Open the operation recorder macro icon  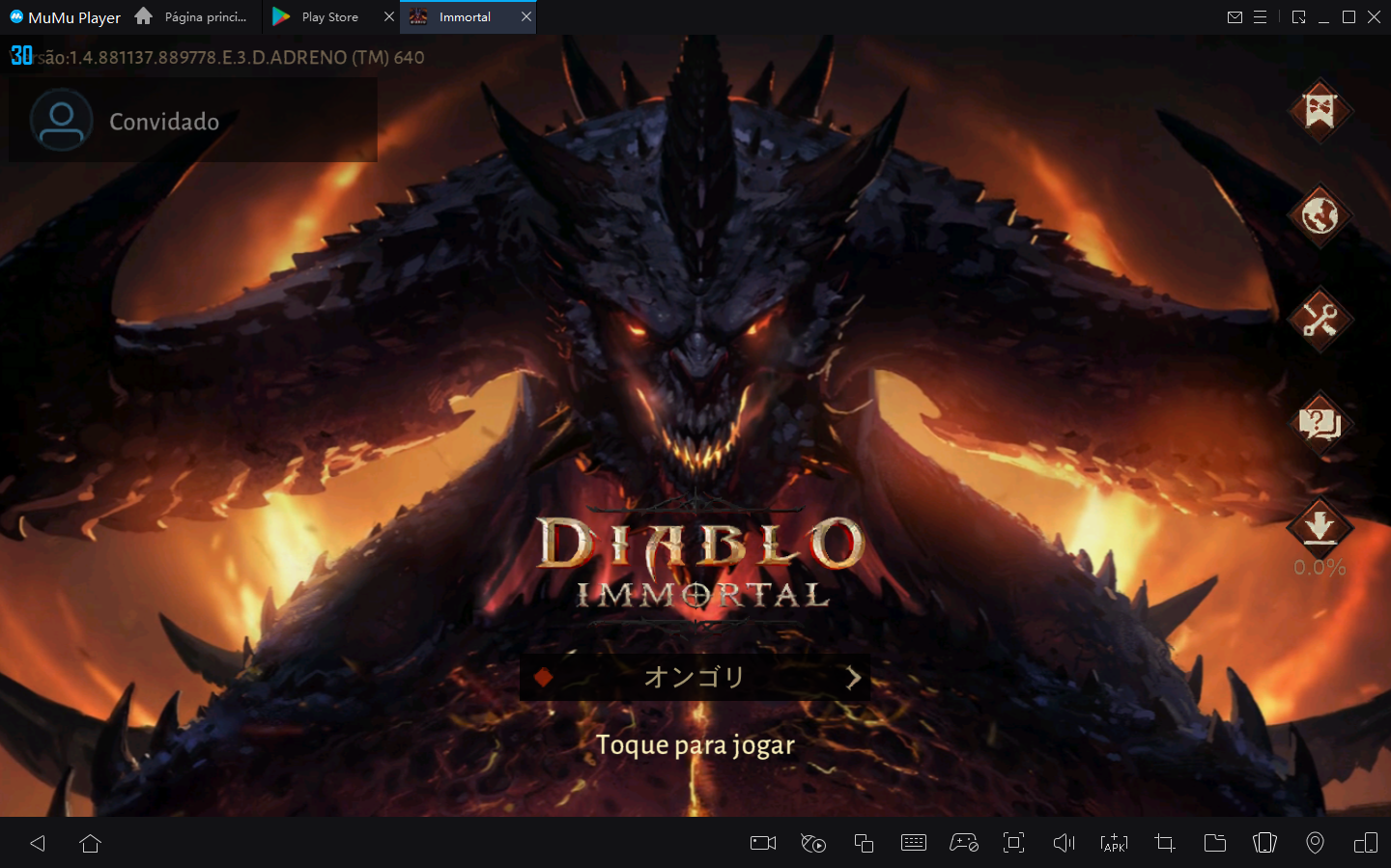pyautogui.click(x=812, y=842)
